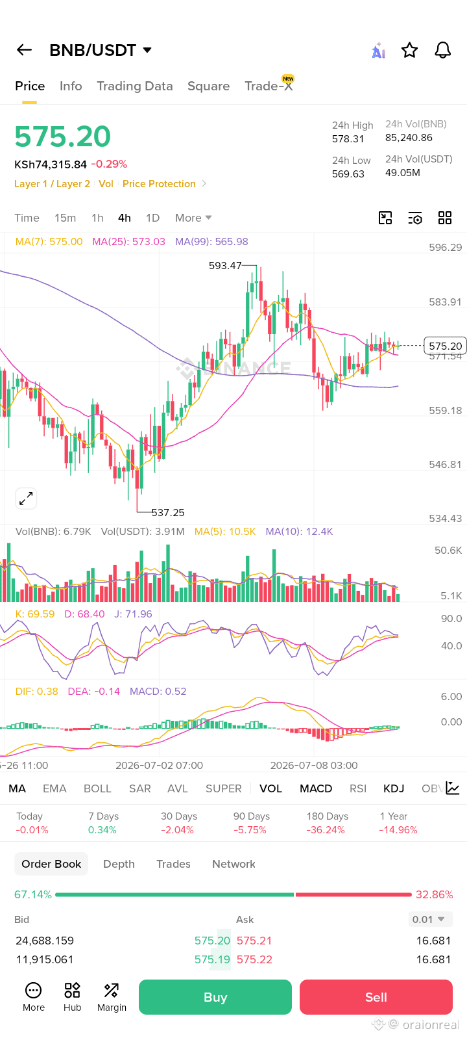Toggle the VOL sub-indicator
Viewport: 467px width, 1040px height.
coord(271,789)
